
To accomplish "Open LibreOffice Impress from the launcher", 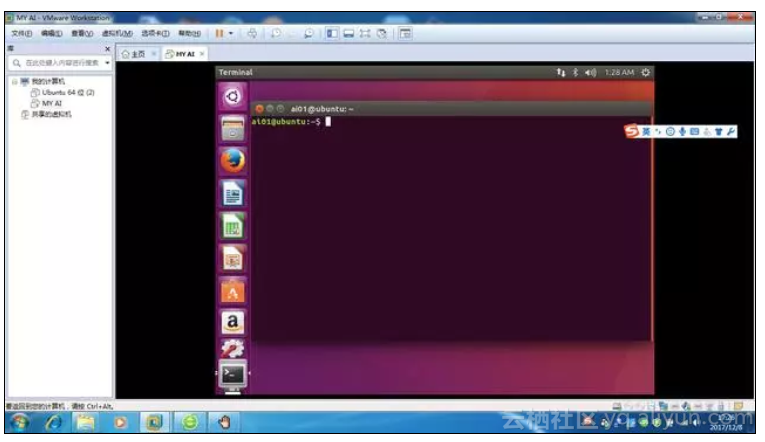I will (233, 259).
